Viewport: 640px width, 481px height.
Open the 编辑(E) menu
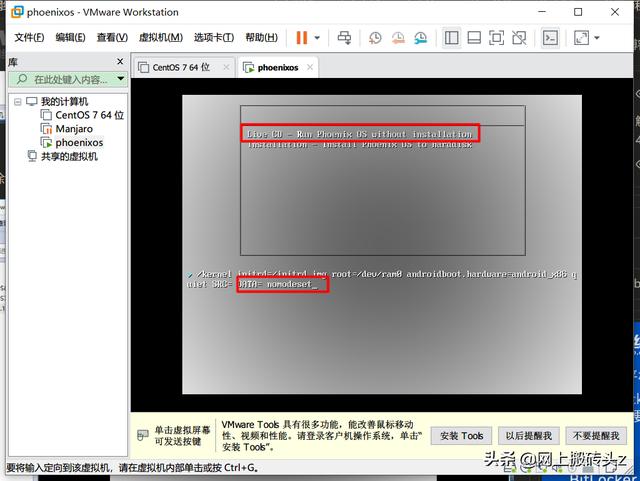(70, 38)
